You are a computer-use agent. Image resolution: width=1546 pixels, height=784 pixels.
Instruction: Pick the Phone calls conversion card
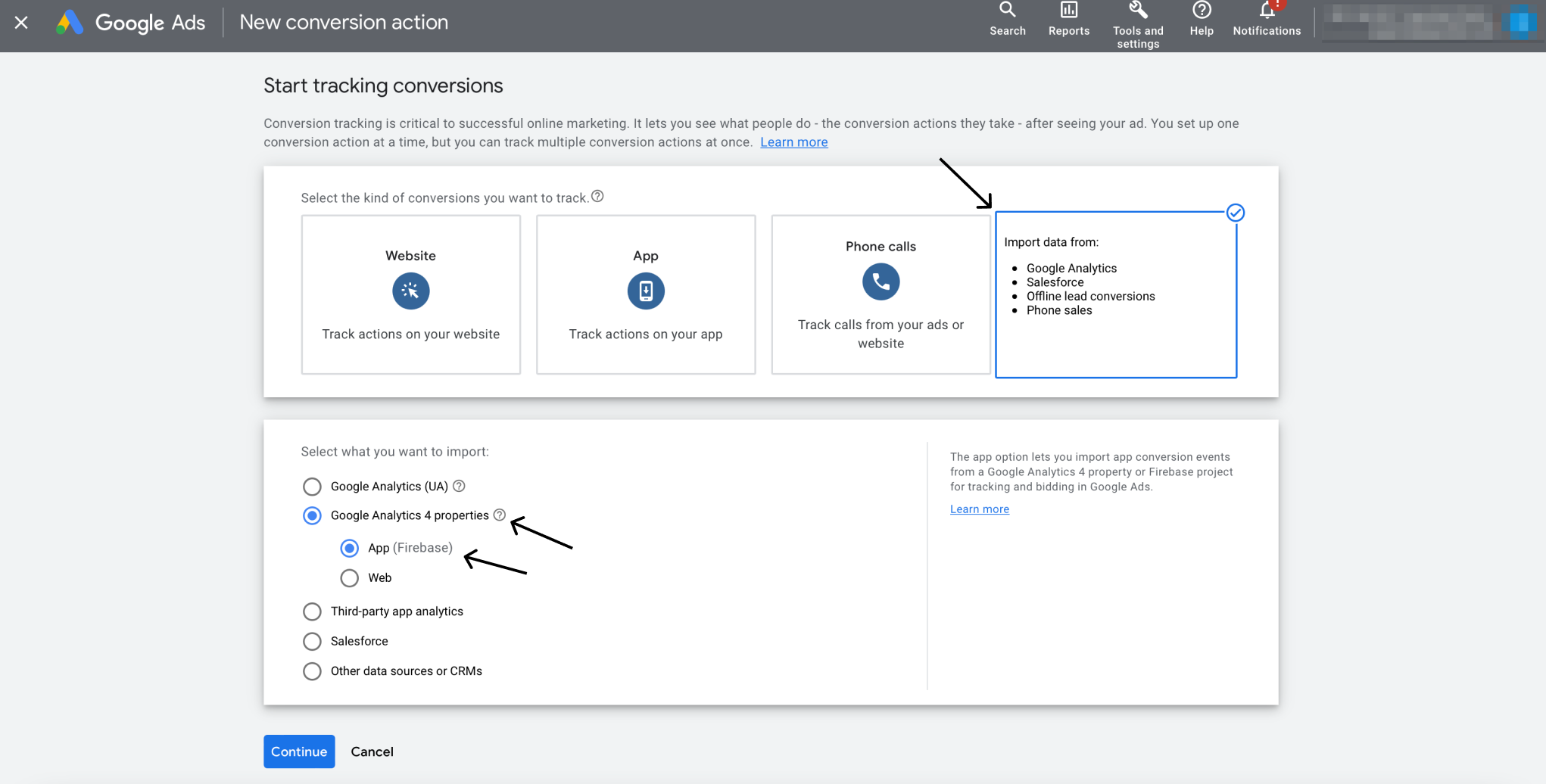tap(880, 294)
